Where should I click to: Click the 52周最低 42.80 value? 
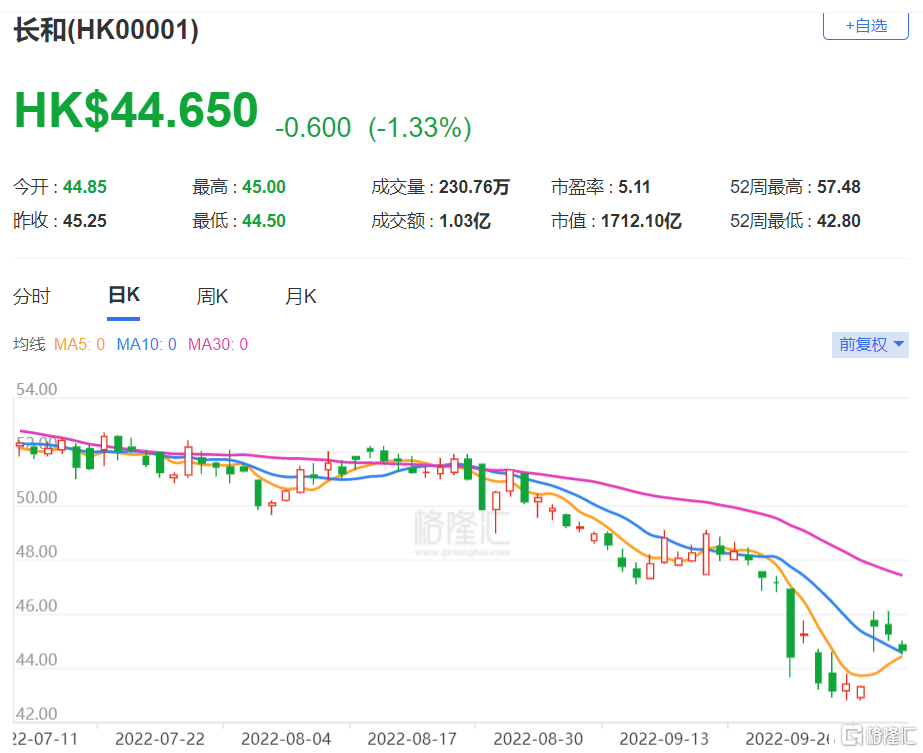[839, 221]
